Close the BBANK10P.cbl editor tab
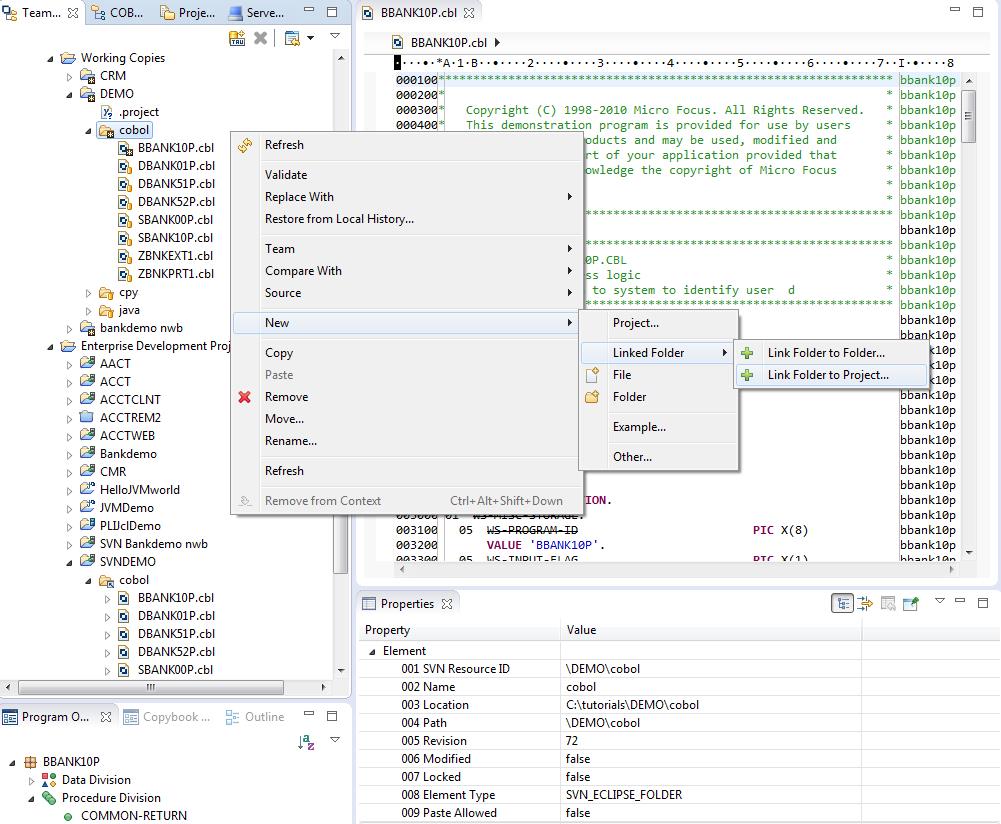Screen dimensions: 1001x824 pos(469,13)
